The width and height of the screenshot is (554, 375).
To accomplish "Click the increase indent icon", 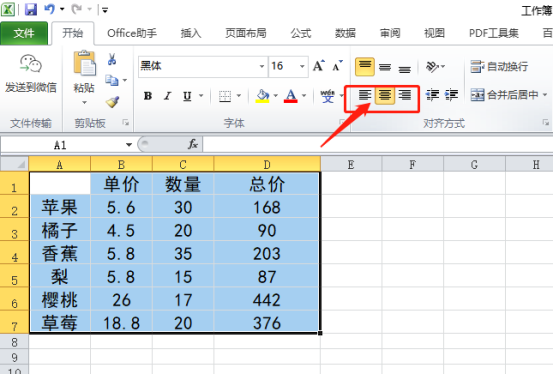I will [452, 95].
